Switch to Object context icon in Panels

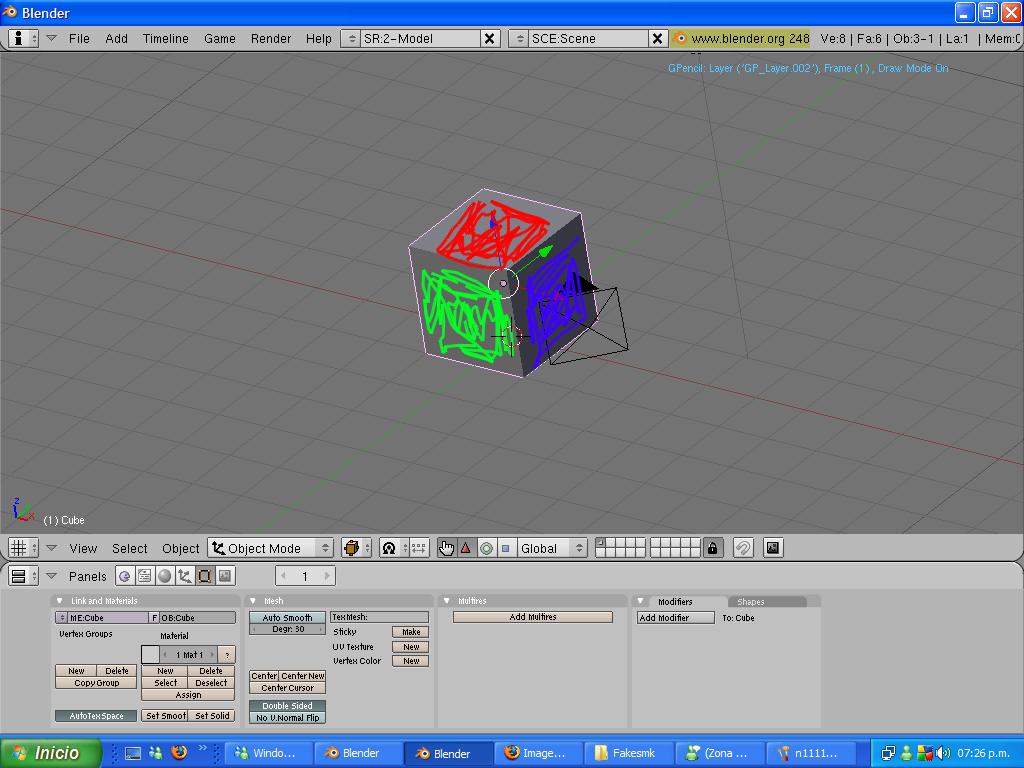click(185, 576)
